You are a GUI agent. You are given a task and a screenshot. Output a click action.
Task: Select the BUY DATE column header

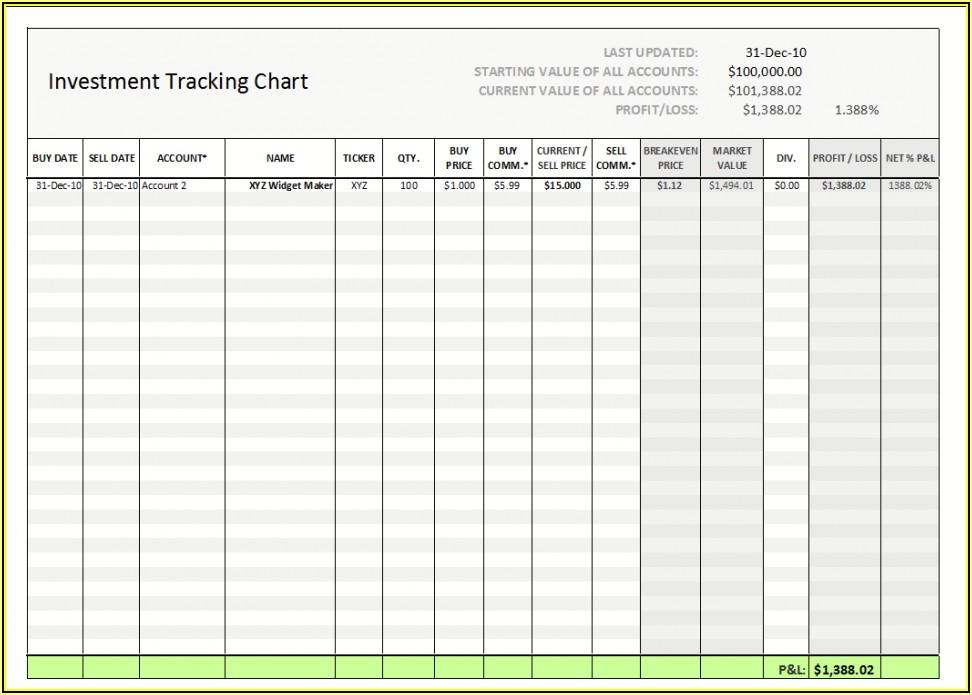coord(55,158)
